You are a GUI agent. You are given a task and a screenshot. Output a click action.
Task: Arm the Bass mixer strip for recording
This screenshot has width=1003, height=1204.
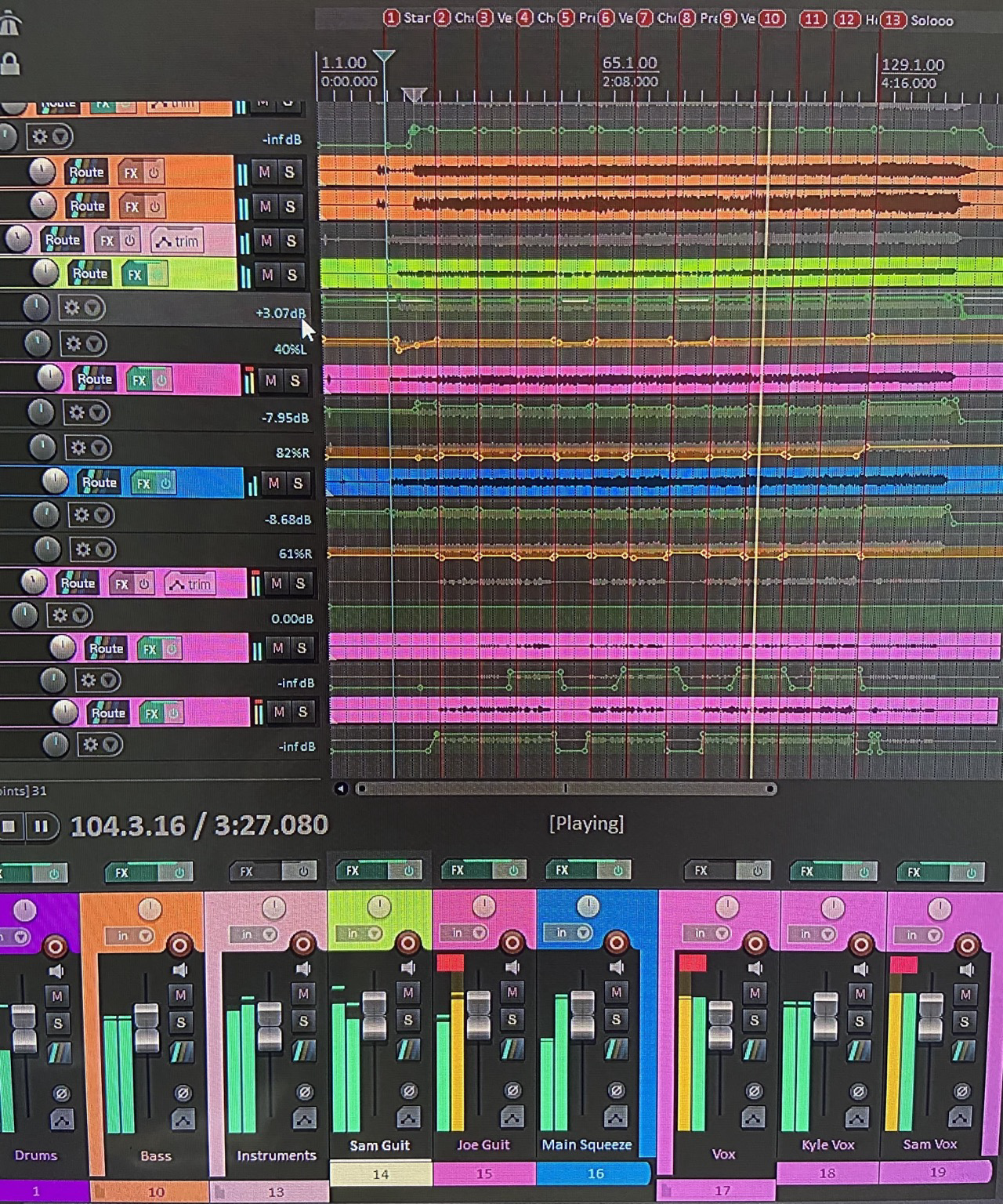tap(179, 945)
